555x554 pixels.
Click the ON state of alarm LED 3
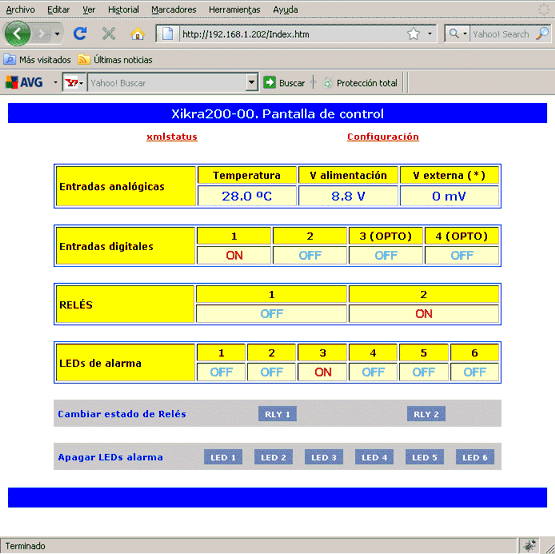pyautogui.click(x=323, y=372)
